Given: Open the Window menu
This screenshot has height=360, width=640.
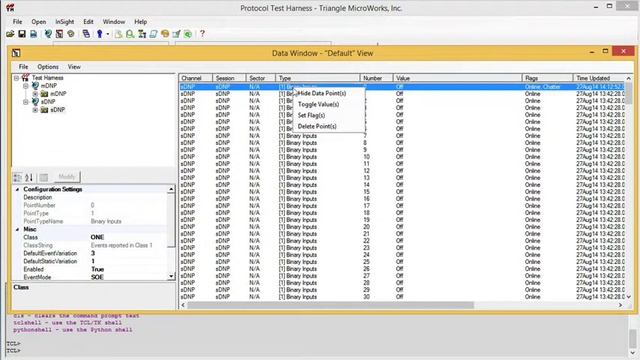Looking at the screenshot, I should point(113,22).
